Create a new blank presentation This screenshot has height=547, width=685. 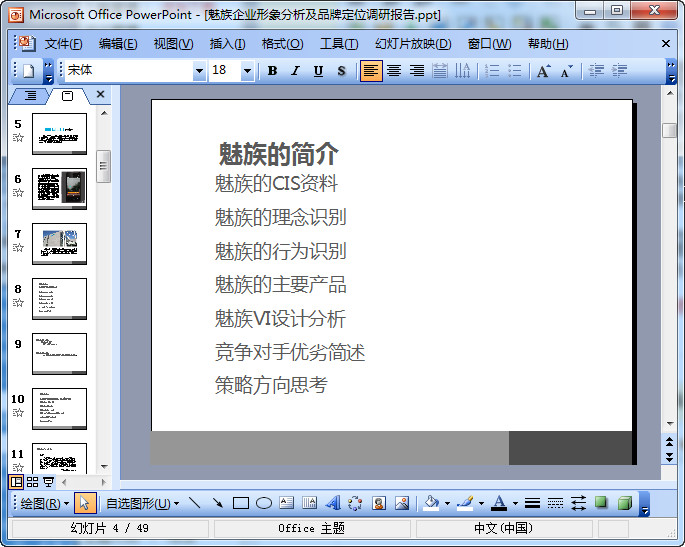pos(29,70)
